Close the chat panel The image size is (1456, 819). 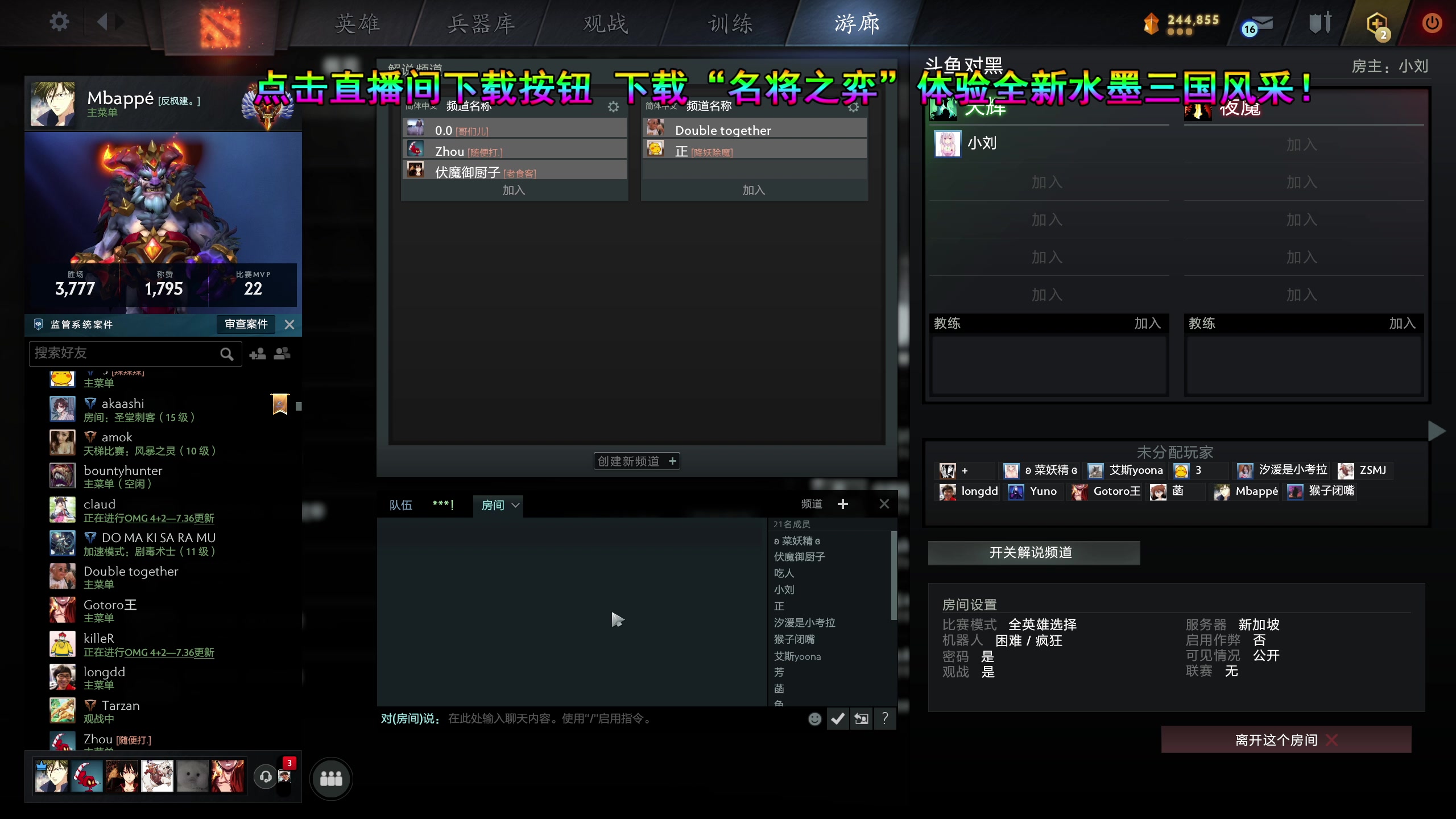(884, 504)
